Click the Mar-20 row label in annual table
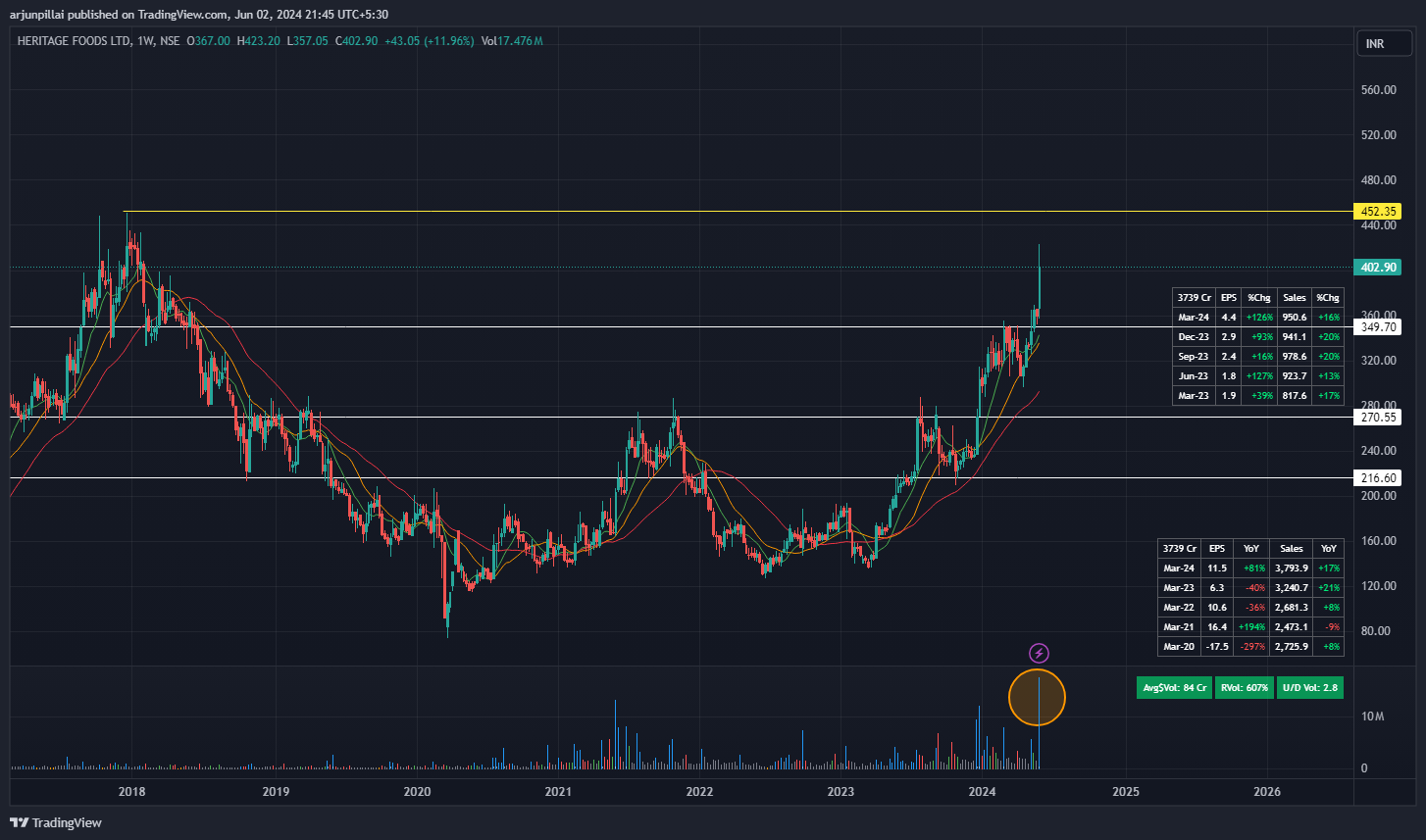 pos(1178,647)
